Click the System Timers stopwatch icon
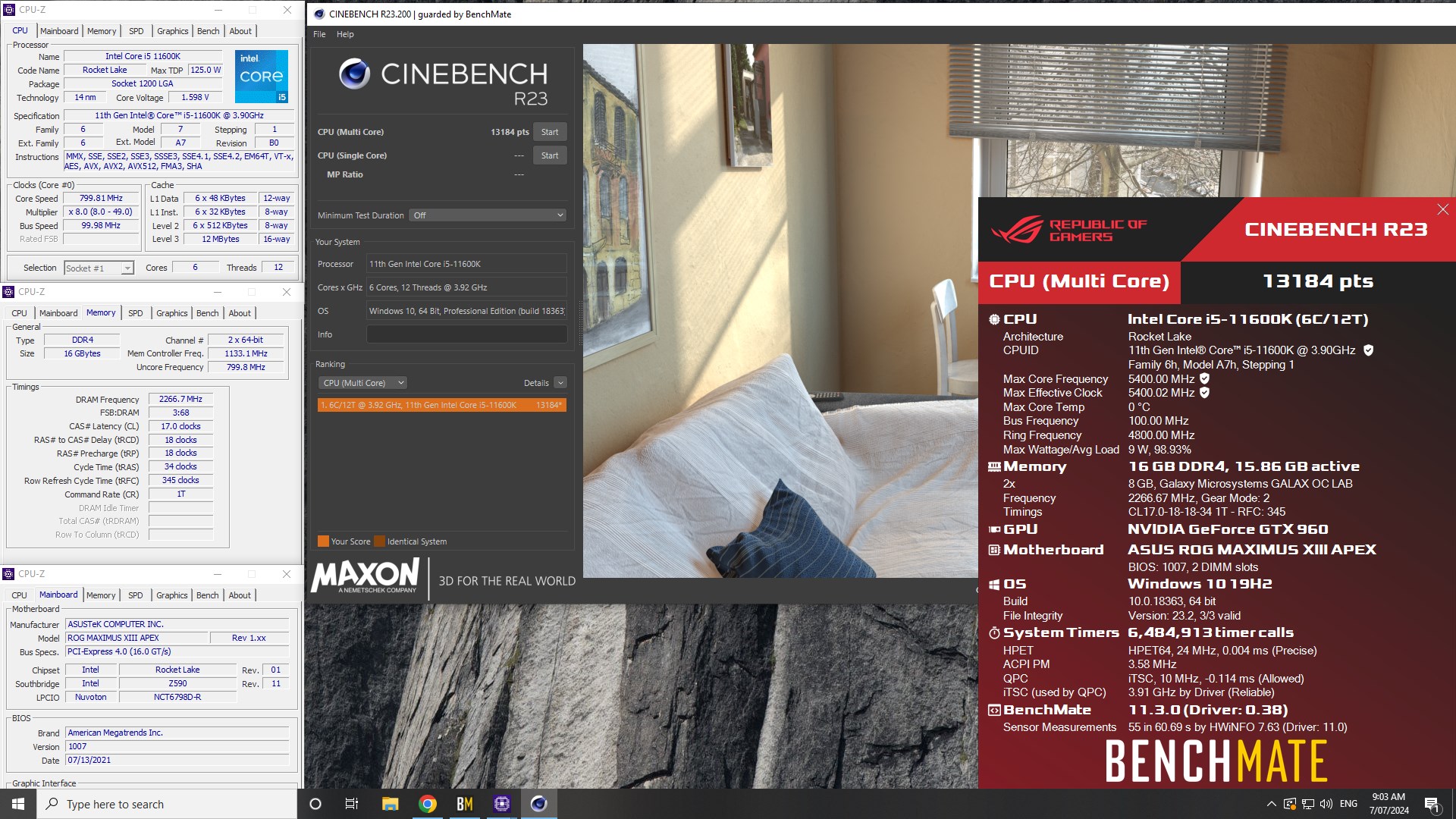This screenshot has height=819, width=1456. (x=994, y=632)
